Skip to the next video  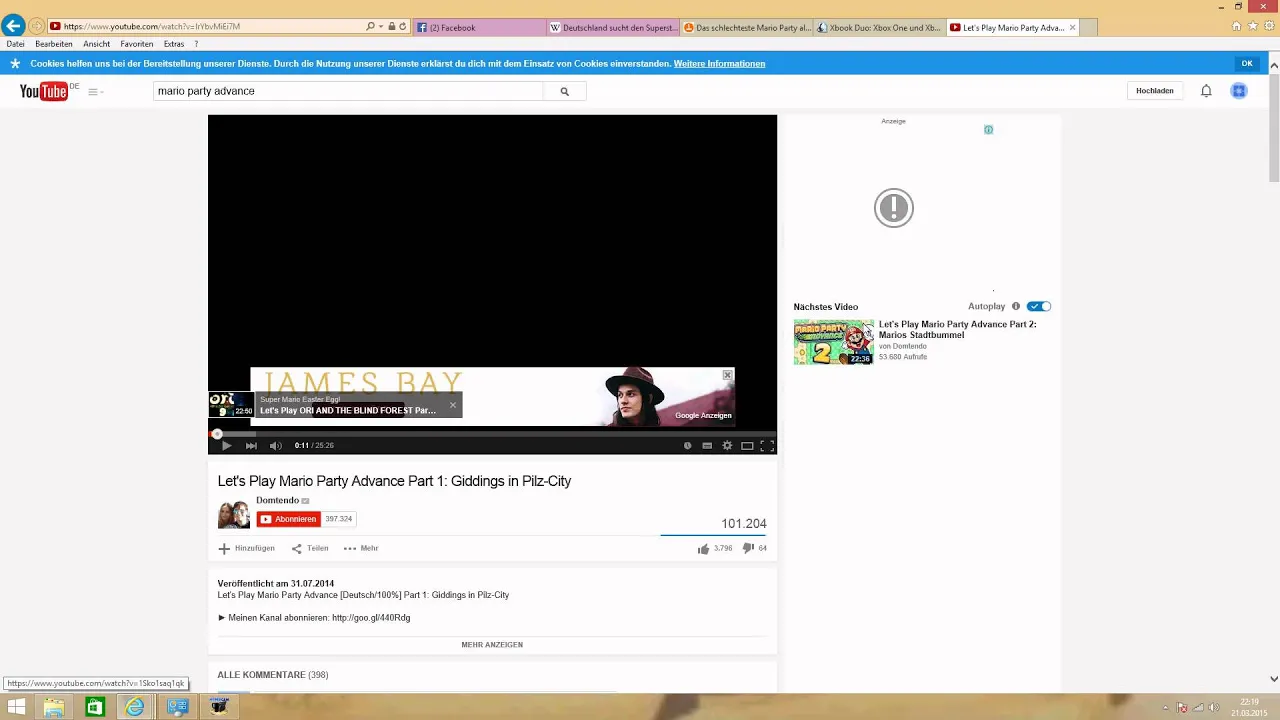click(x=251, y=446)
